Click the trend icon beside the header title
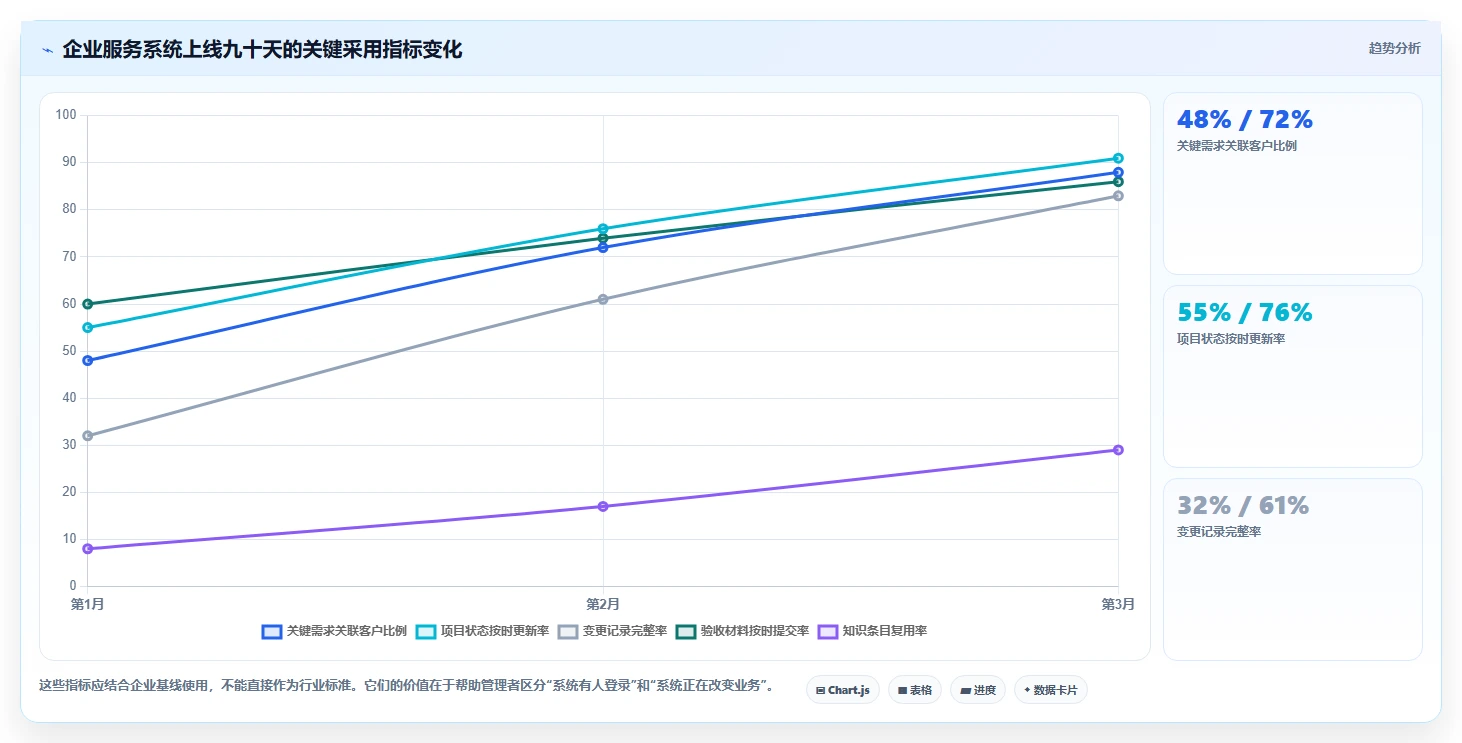 pos(47,50)
